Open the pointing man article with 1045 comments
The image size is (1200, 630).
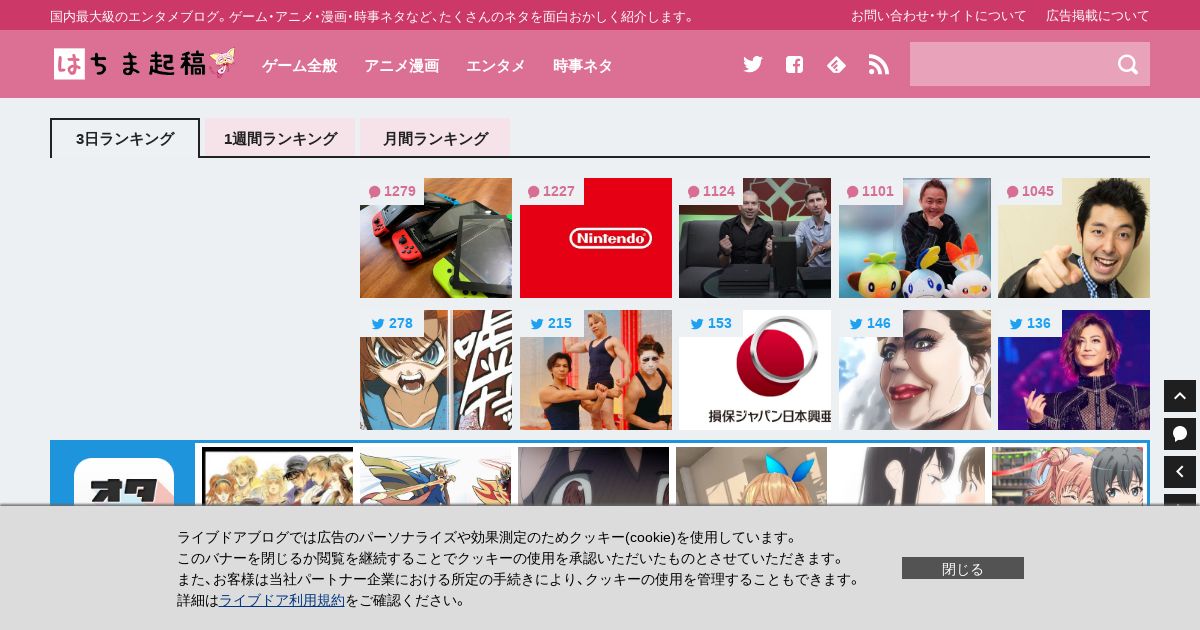pyautogui.click(x=1074, y=238)
